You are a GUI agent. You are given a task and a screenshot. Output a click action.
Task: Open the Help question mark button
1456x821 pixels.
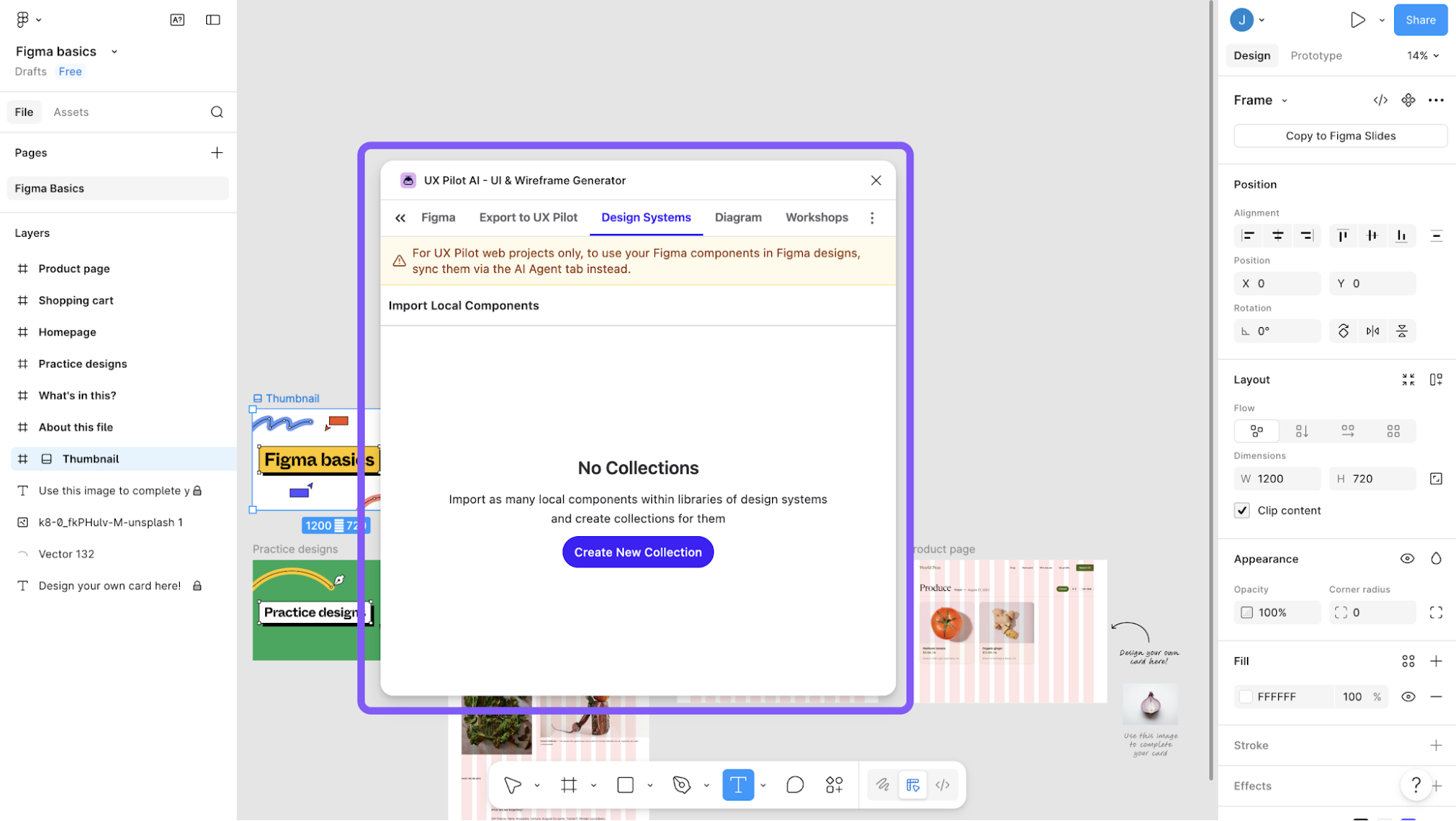[x=1415, y=785]
